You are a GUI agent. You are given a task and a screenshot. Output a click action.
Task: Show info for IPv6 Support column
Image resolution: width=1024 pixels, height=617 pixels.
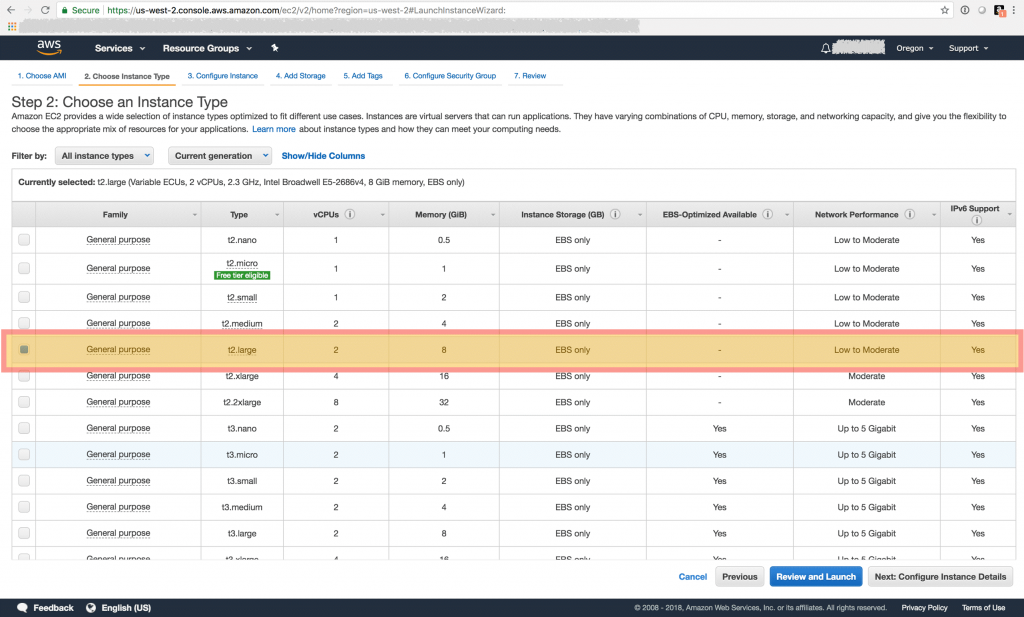[977, 220]
